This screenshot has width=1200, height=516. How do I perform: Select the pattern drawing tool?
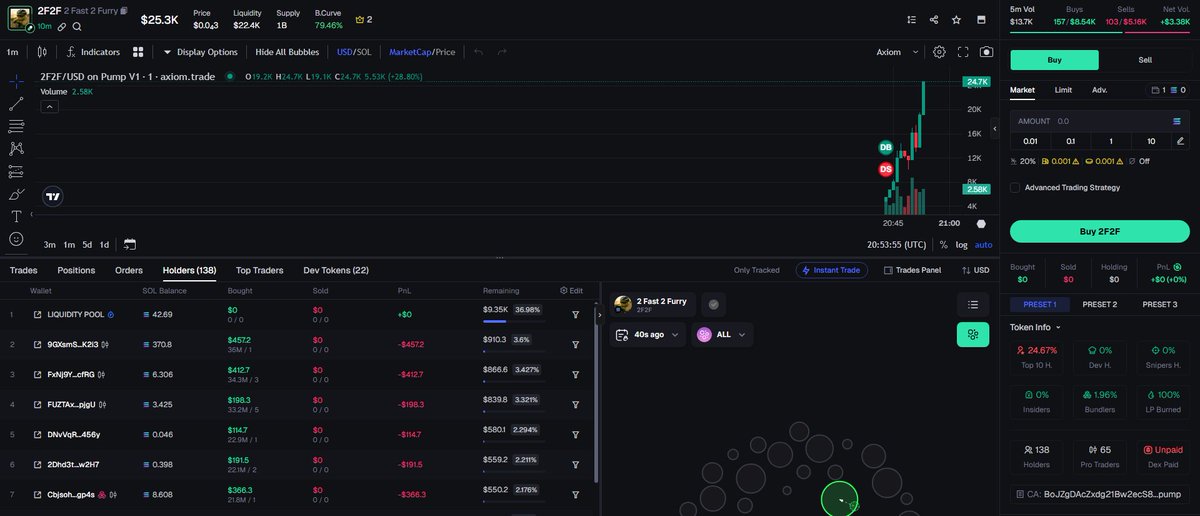(x=16, y=148)
